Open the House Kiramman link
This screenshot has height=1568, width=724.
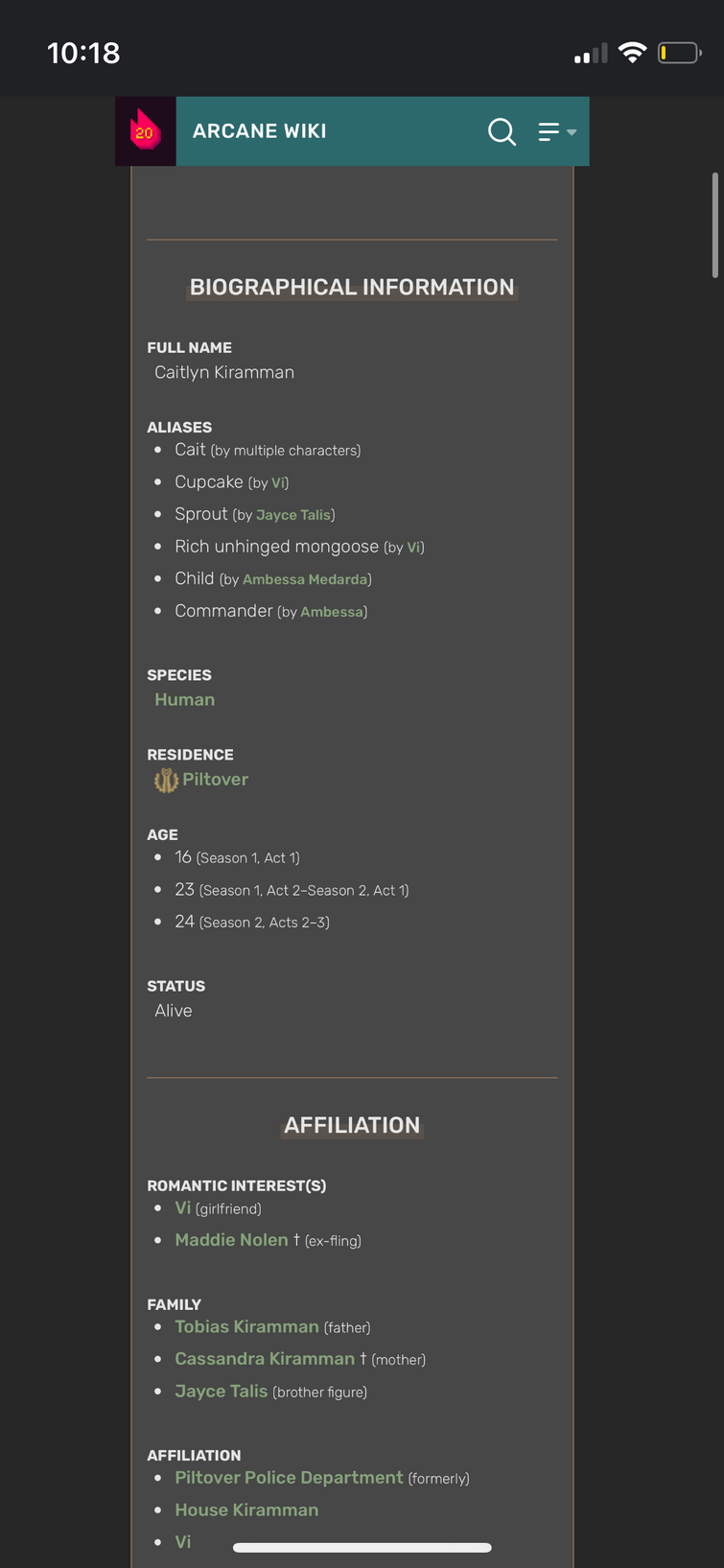pos(246,1509)
